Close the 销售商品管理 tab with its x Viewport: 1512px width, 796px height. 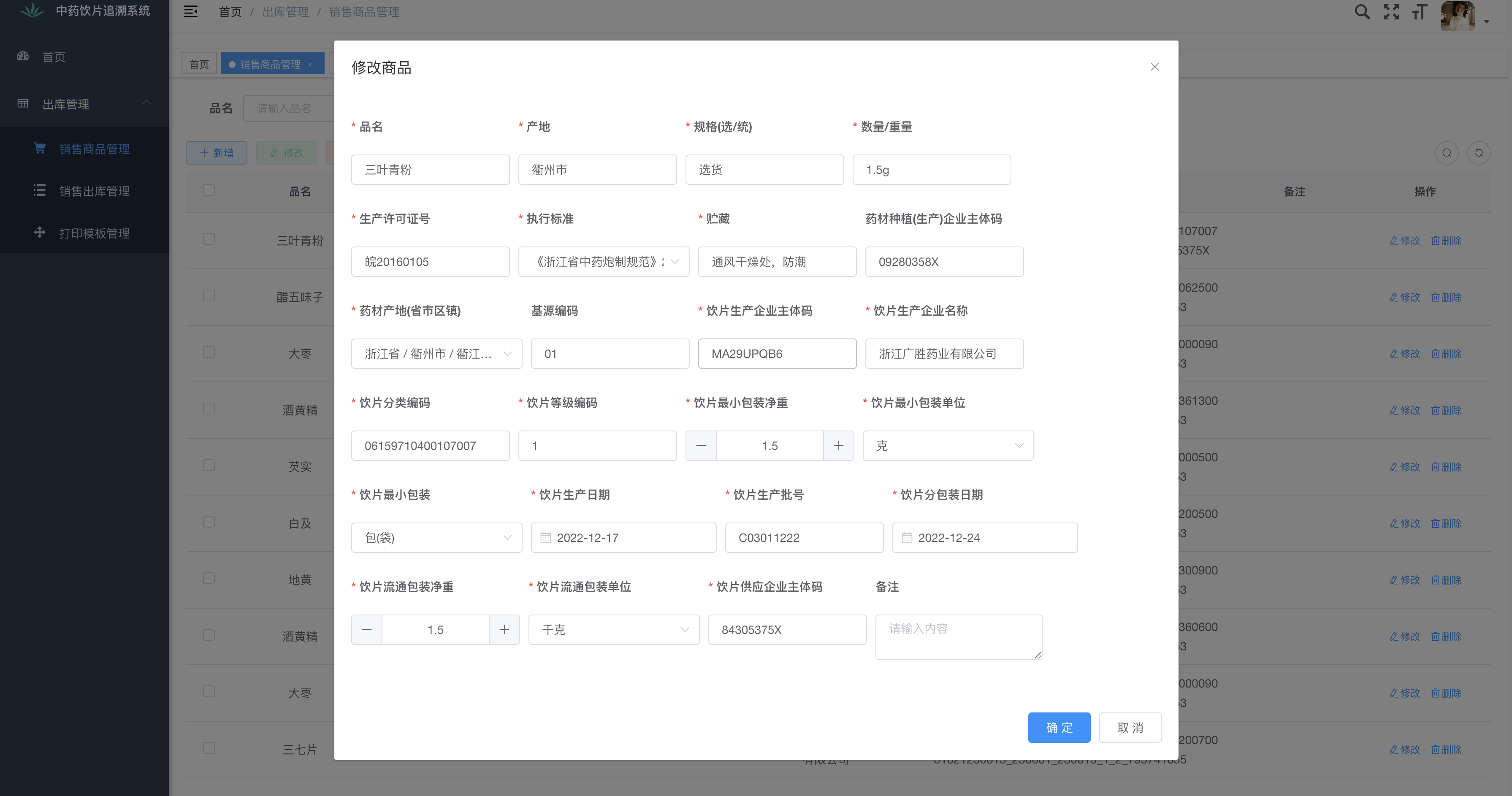pos(311,65)
